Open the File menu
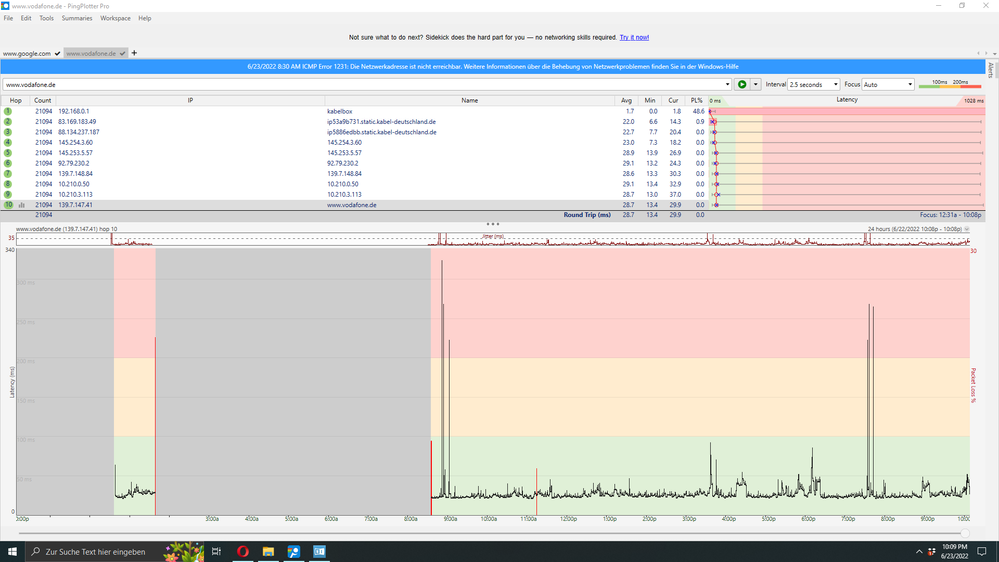The width and height of the screenshot is (999, 562). pos(8,18)
